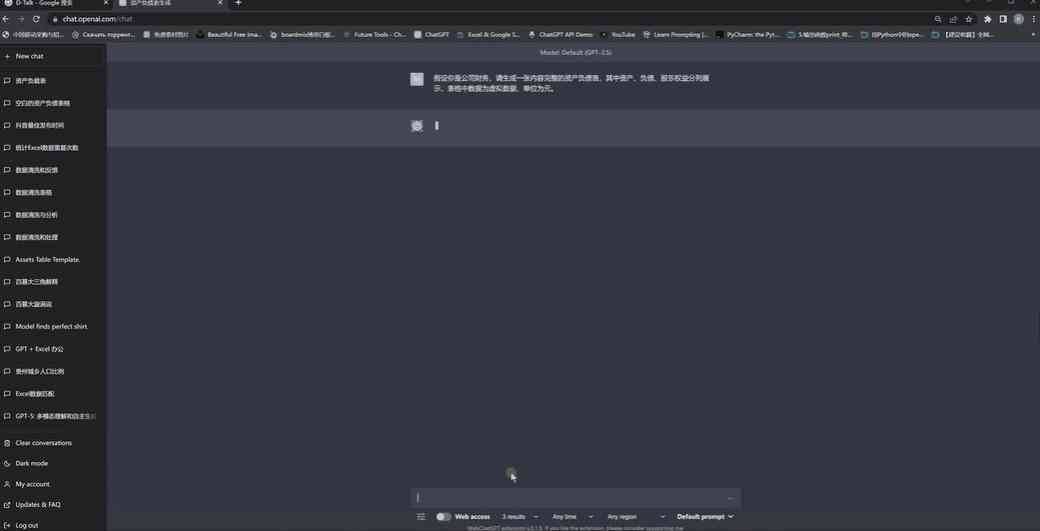The image size is (1040, 531).
Task: Bookmark this page with star icon
Action: [x=968, y=19]
